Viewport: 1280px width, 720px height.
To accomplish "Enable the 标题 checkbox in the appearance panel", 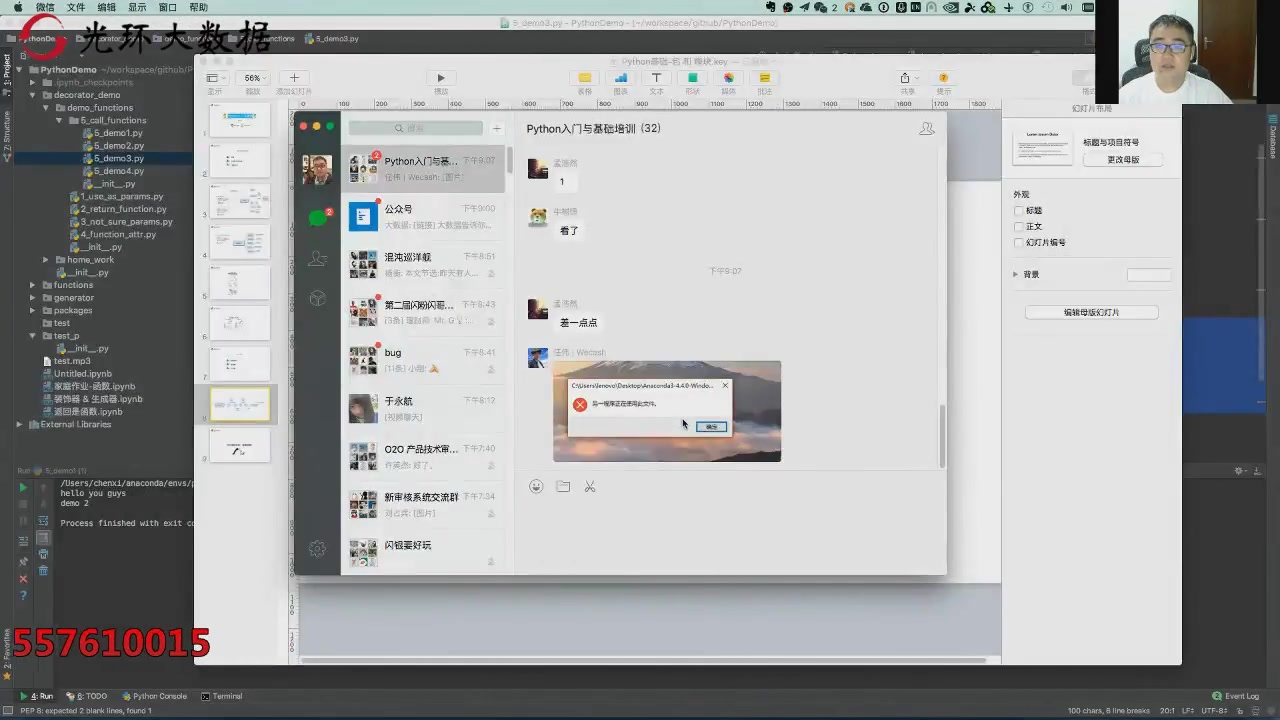I will [1019, 210].
